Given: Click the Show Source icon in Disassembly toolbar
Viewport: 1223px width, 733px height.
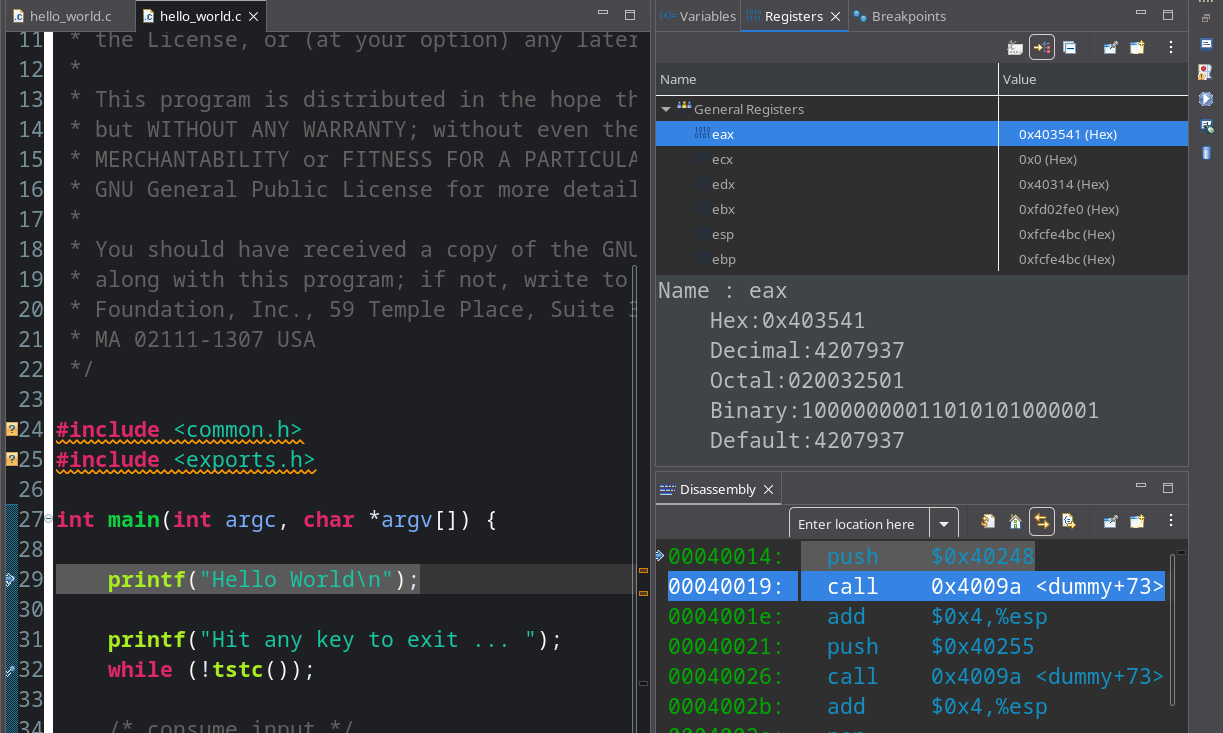Looking at the screenshot, I should point(1068,521).
